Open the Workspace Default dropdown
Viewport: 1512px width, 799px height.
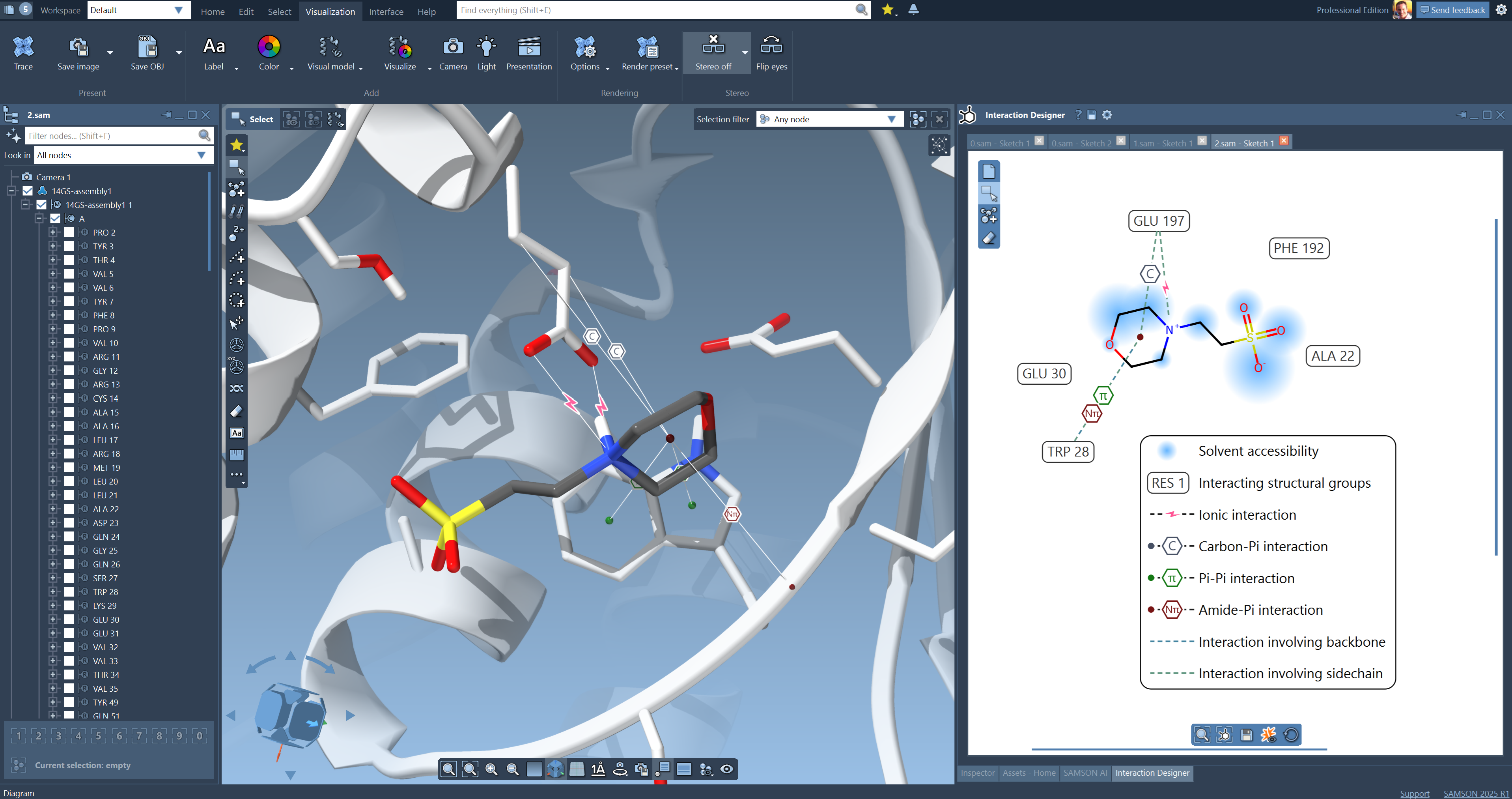pos(138,10)
